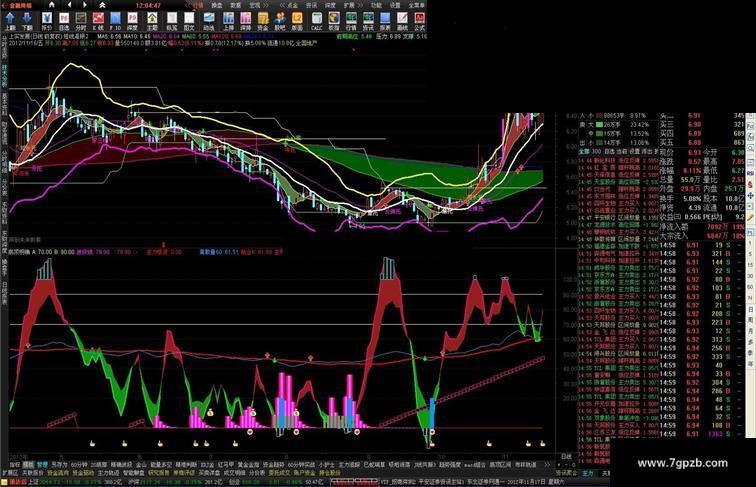The height and width of the screenshot is (487, 756).
Task: Click the 账户资金 bottom button
Action: pos(304,473)
